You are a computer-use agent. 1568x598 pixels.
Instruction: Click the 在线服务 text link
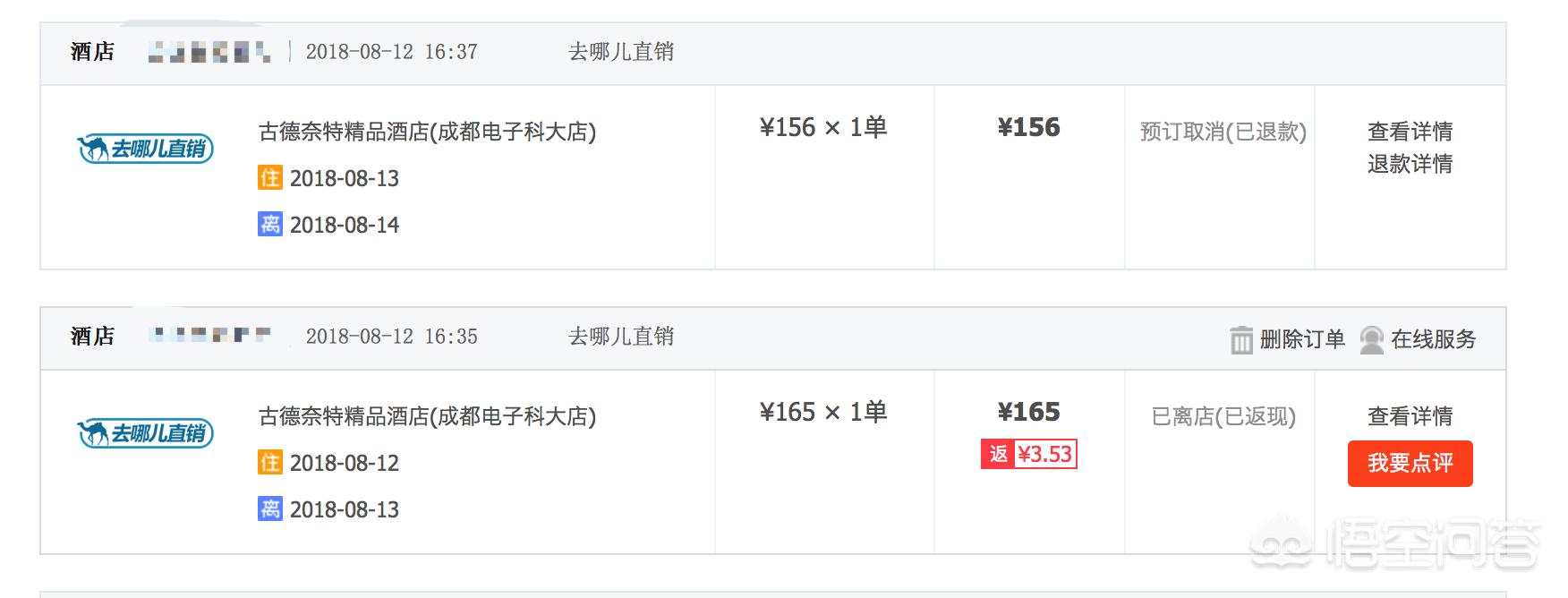point(1433,339)
